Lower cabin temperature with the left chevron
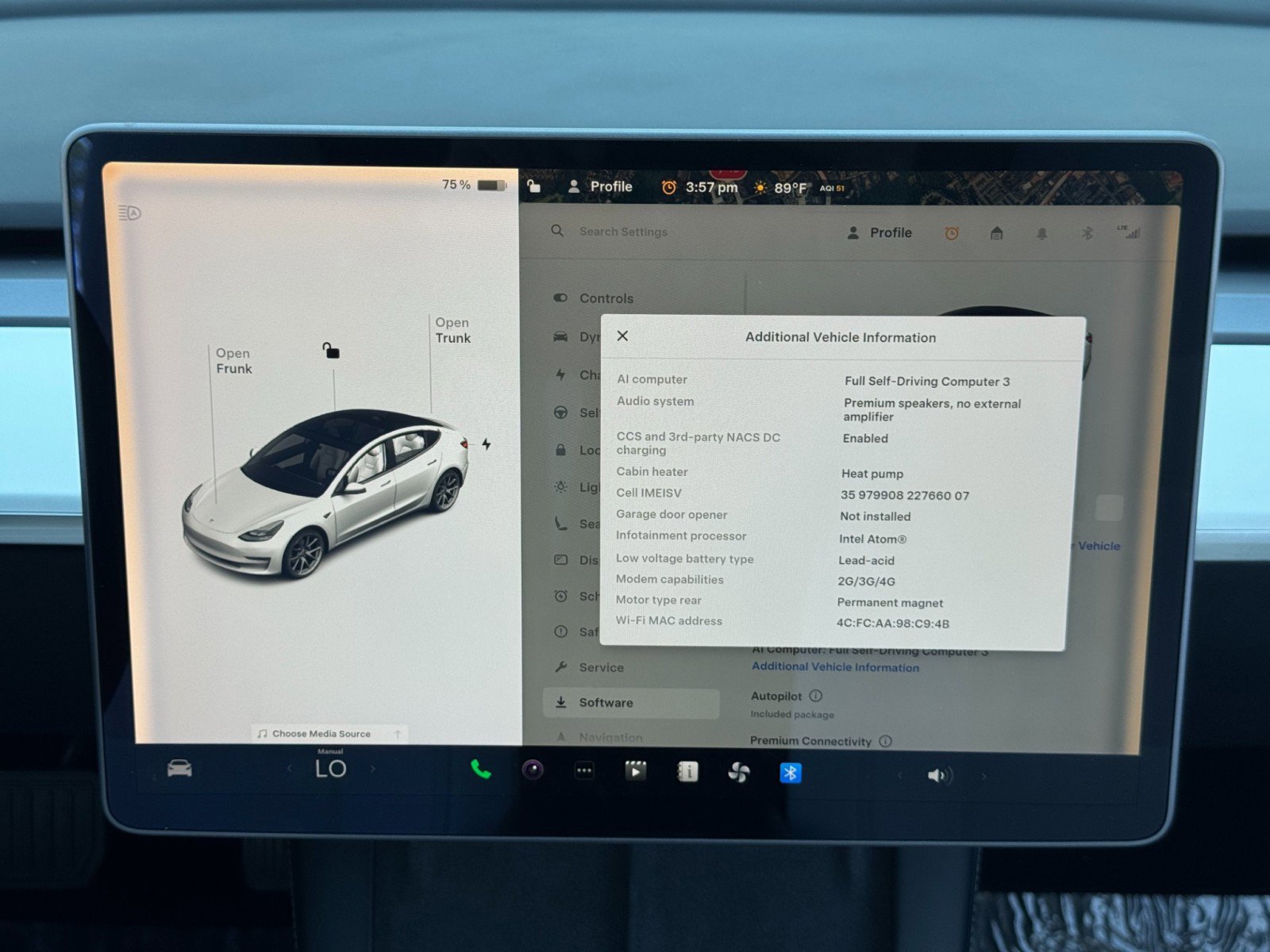 click(288, 769)
